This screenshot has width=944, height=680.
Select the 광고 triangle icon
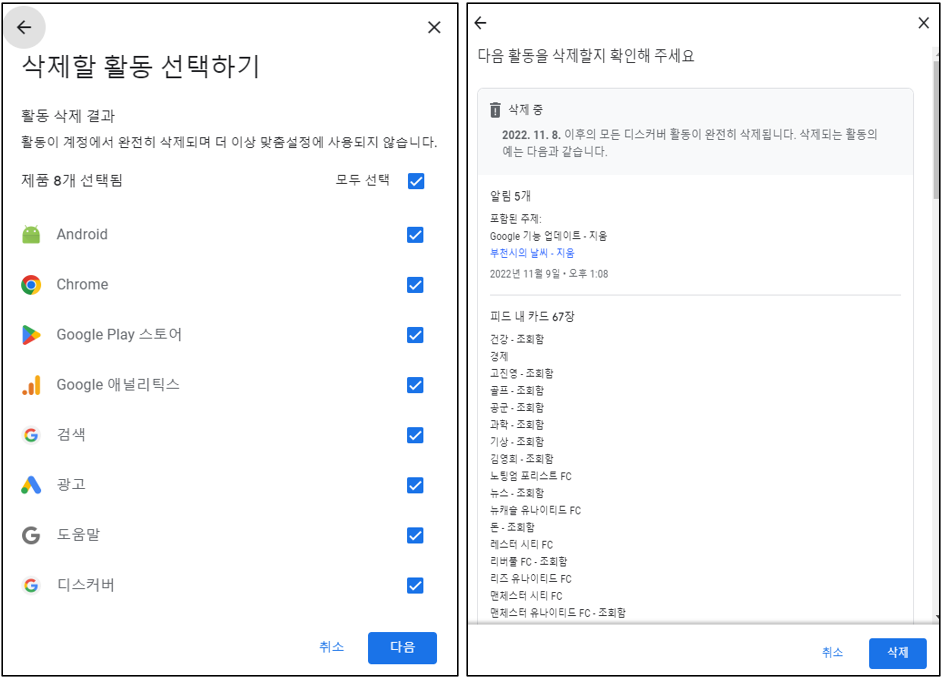click(32, 485)
